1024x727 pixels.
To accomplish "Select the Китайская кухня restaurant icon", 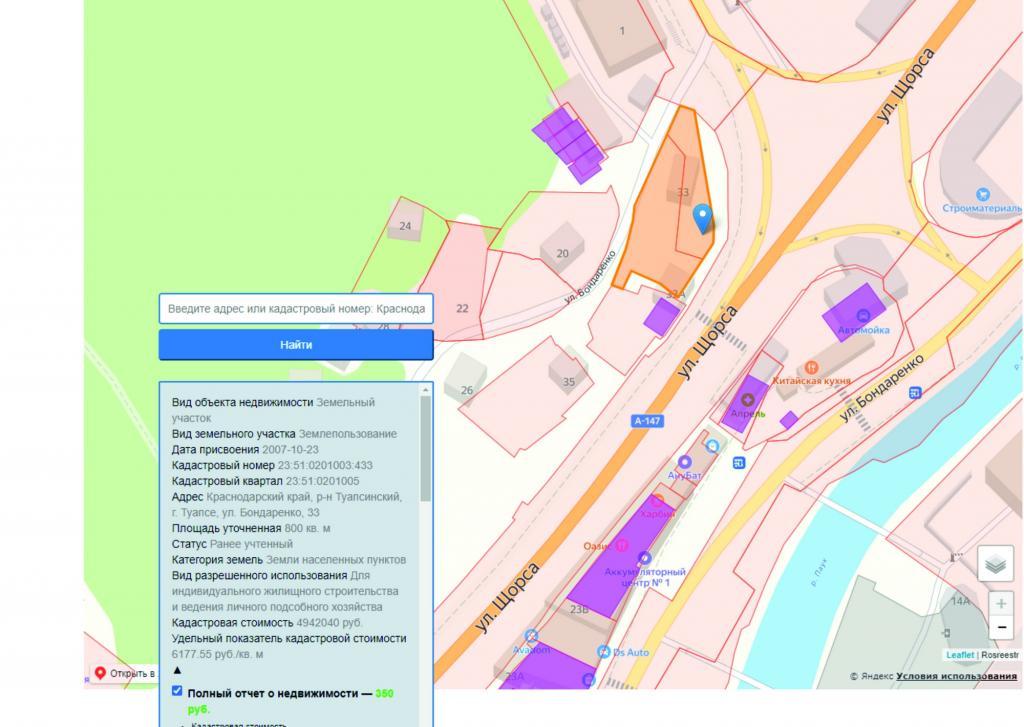I will pos(811,368).
